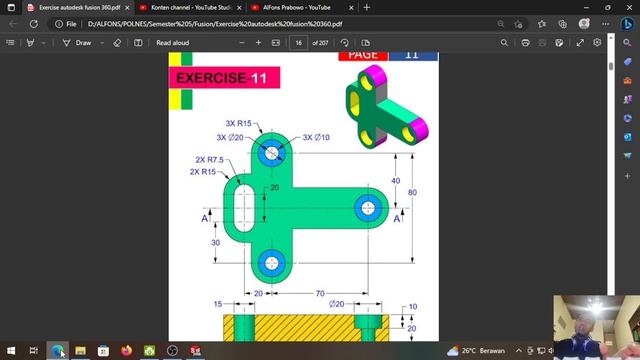This screenshot has width=640, height=360.
Task: Open the Favorites list
Action: tap(542, 24)
